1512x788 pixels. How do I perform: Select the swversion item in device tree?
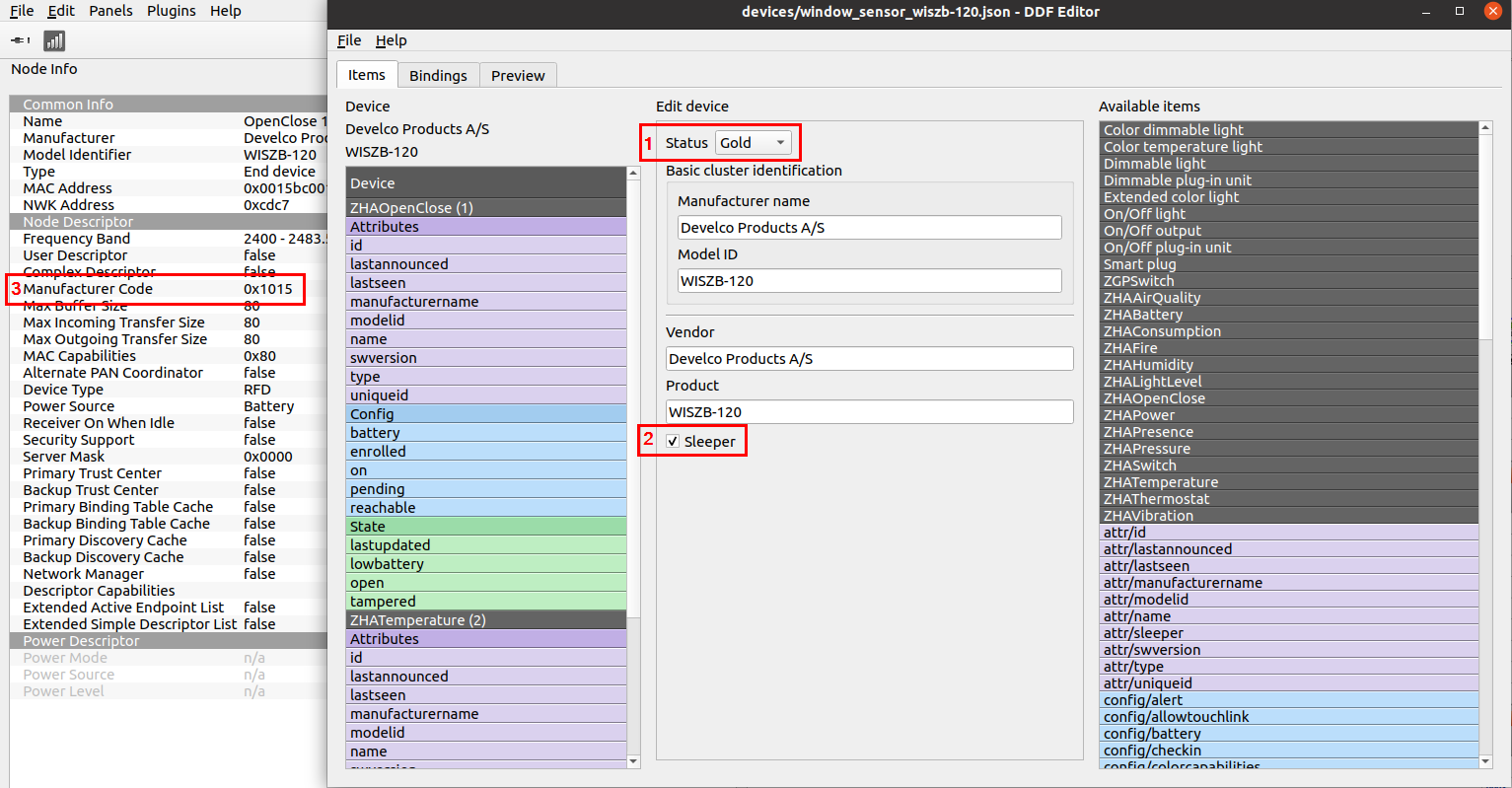pyautogui.click(x=486, y=358)
